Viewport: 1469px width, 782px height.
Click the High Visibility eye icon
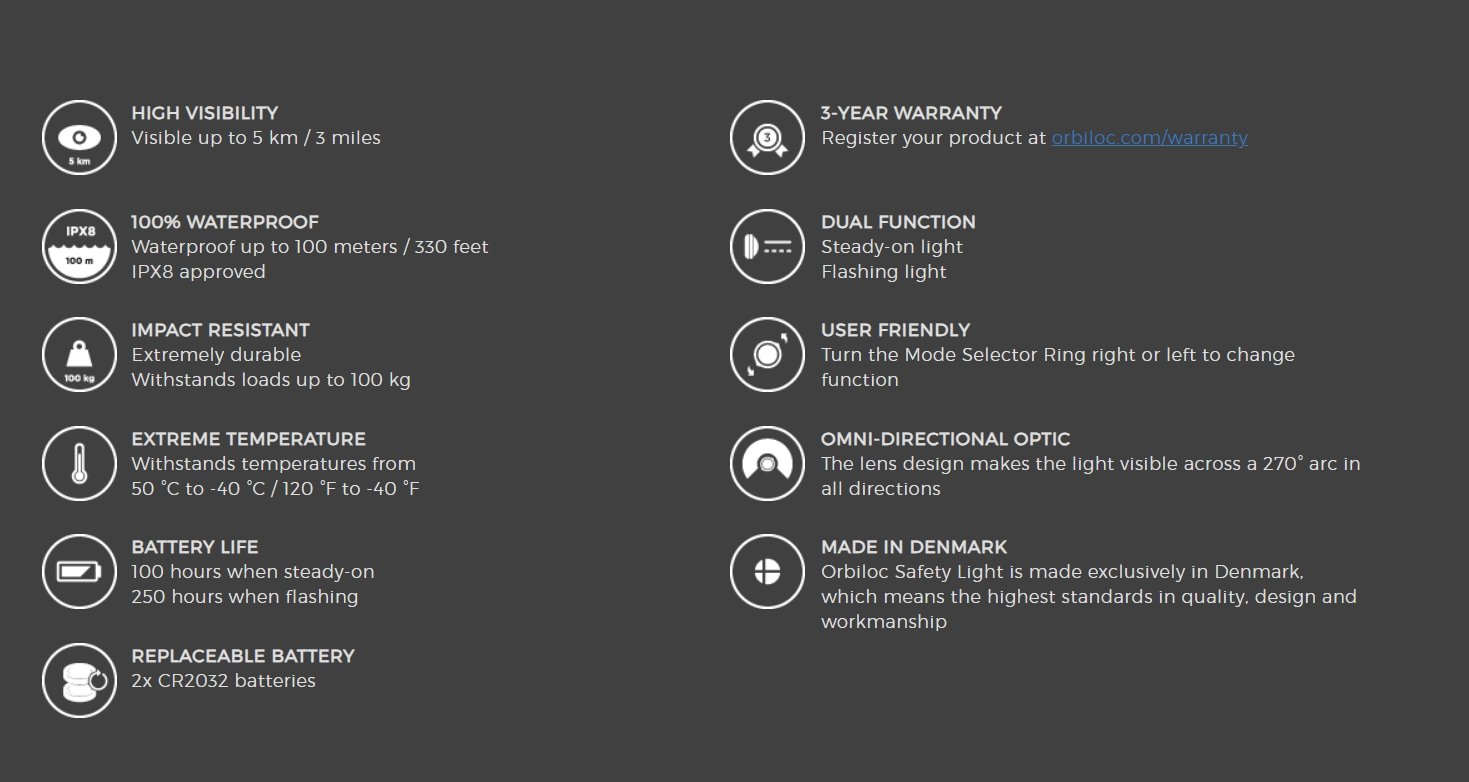79,138
